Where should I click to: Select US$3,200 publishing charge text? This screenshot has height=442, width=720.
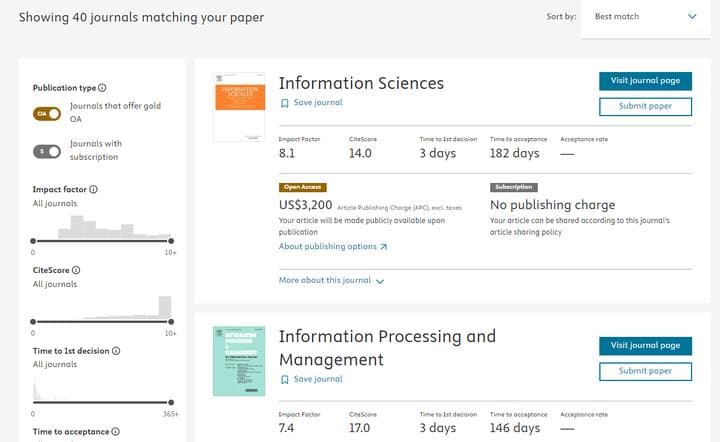coord(305,205)
